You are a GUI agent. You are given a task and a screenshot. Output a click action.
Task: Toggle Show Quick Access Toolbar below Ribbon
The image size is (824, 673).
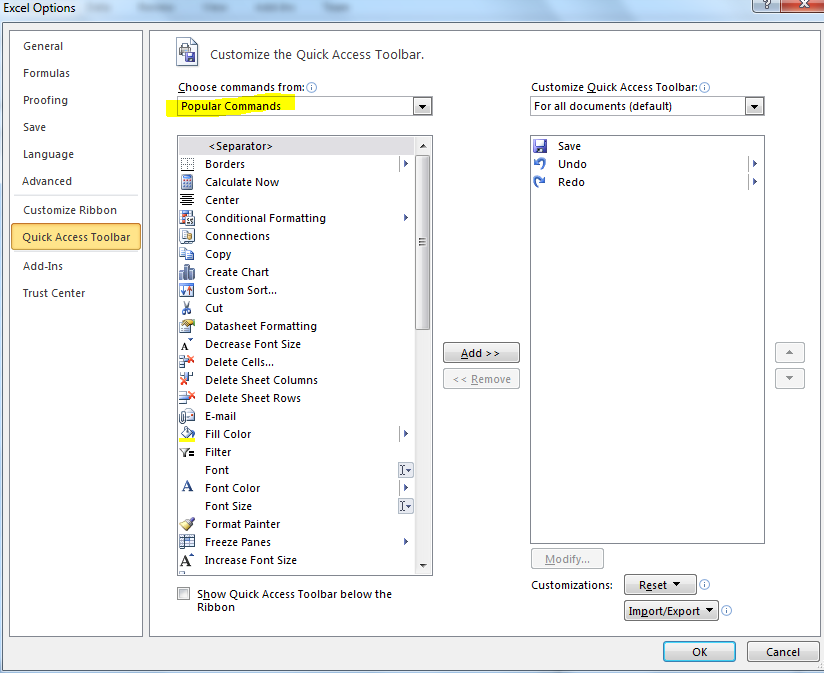coord(183,594)
